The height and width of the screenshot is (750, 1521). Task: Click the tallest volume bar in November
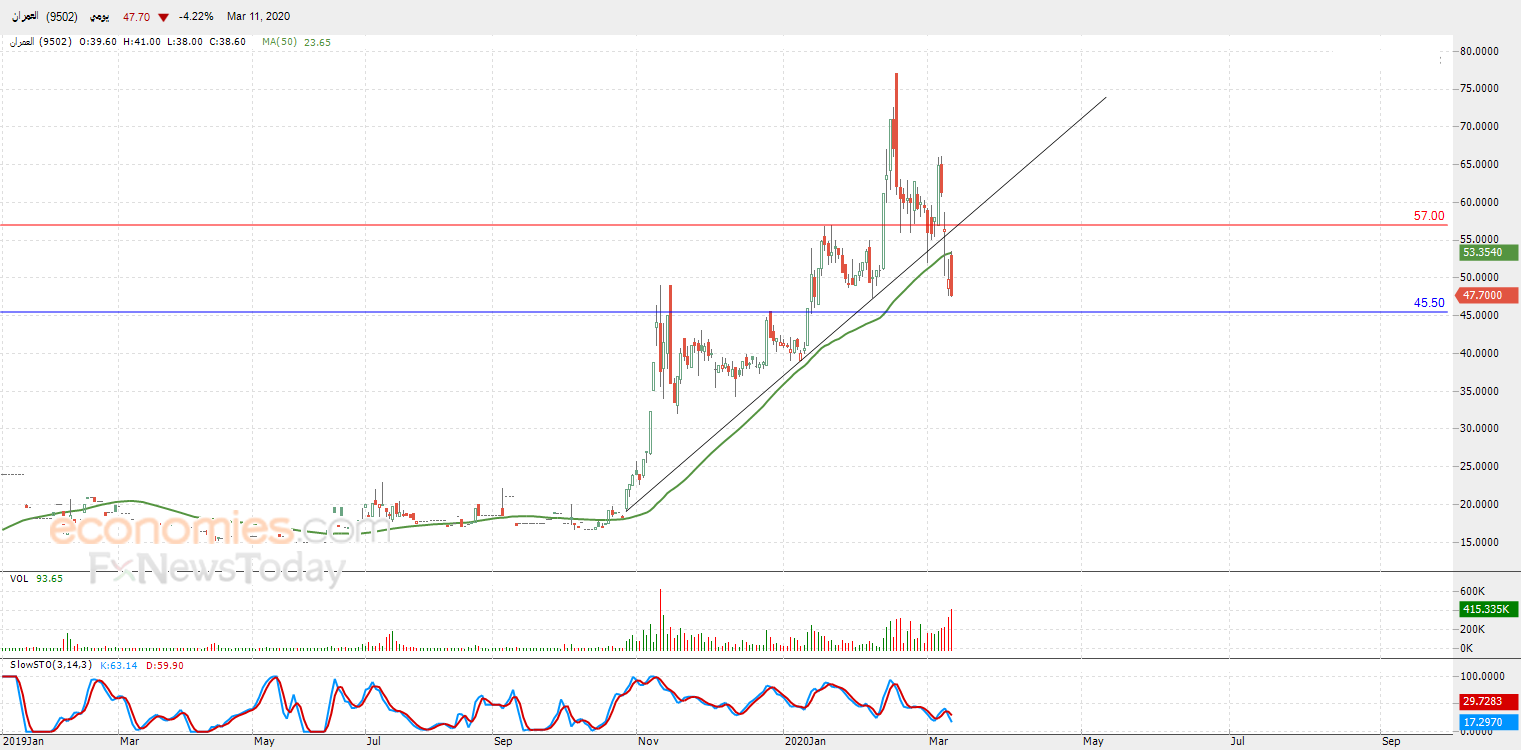coord(661,620)
